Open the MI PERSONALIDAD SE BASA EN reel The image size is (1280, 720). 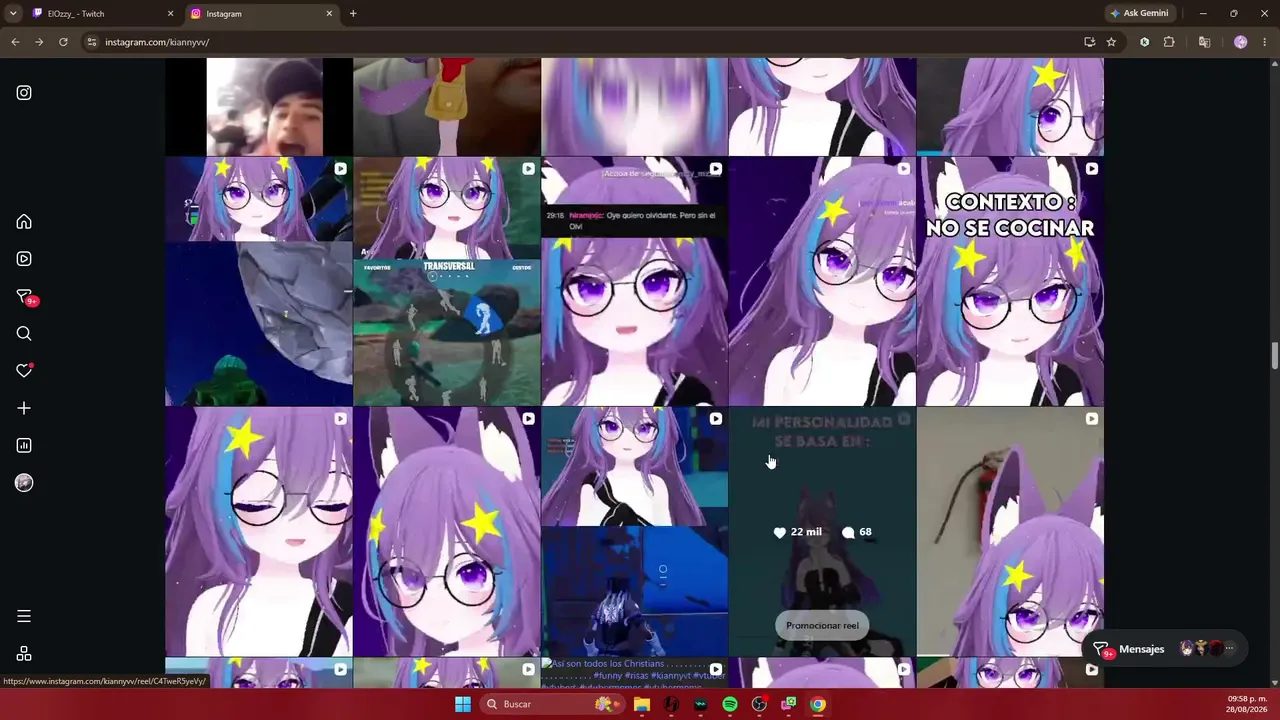(822, 532)
